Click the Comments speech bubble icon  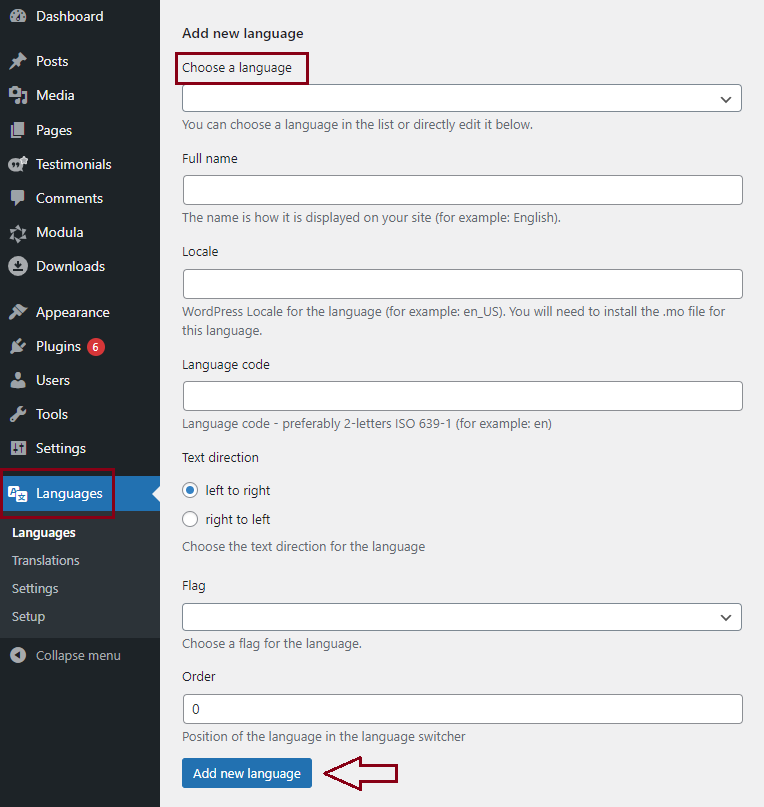click(18, 198)
